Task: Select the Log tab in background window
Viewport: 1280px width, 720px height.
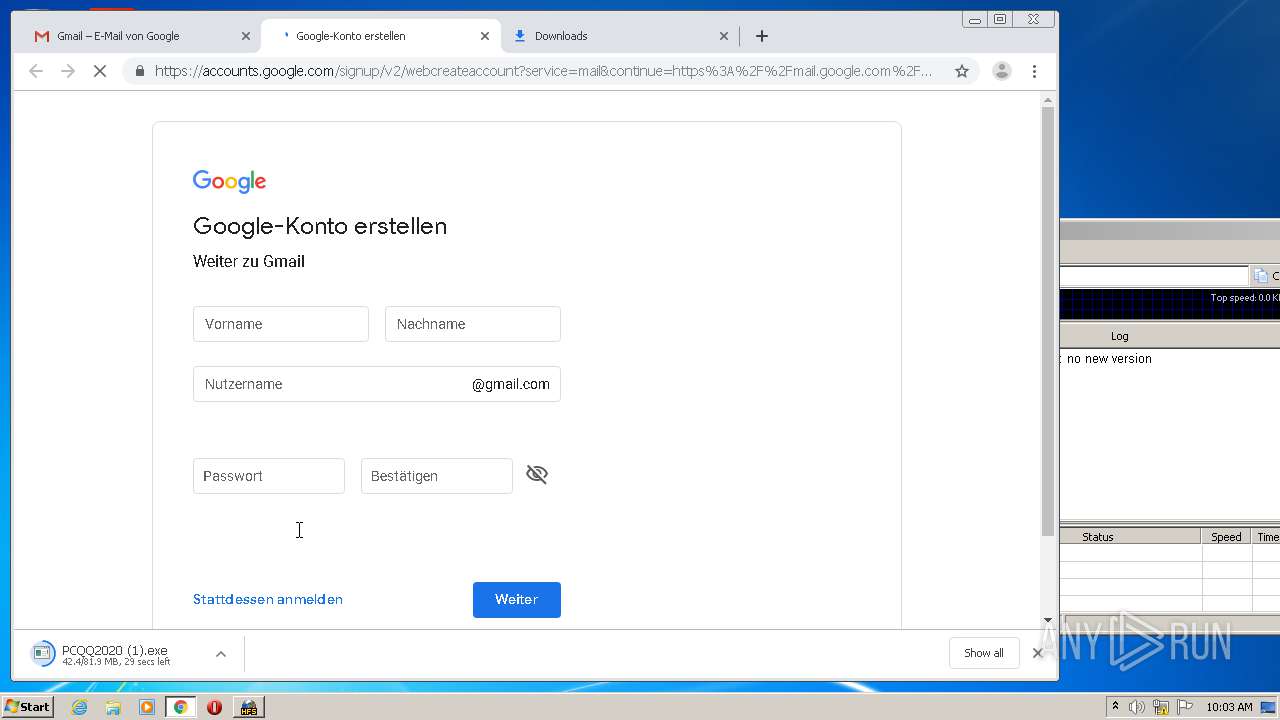Action: tap(1119, 336)
